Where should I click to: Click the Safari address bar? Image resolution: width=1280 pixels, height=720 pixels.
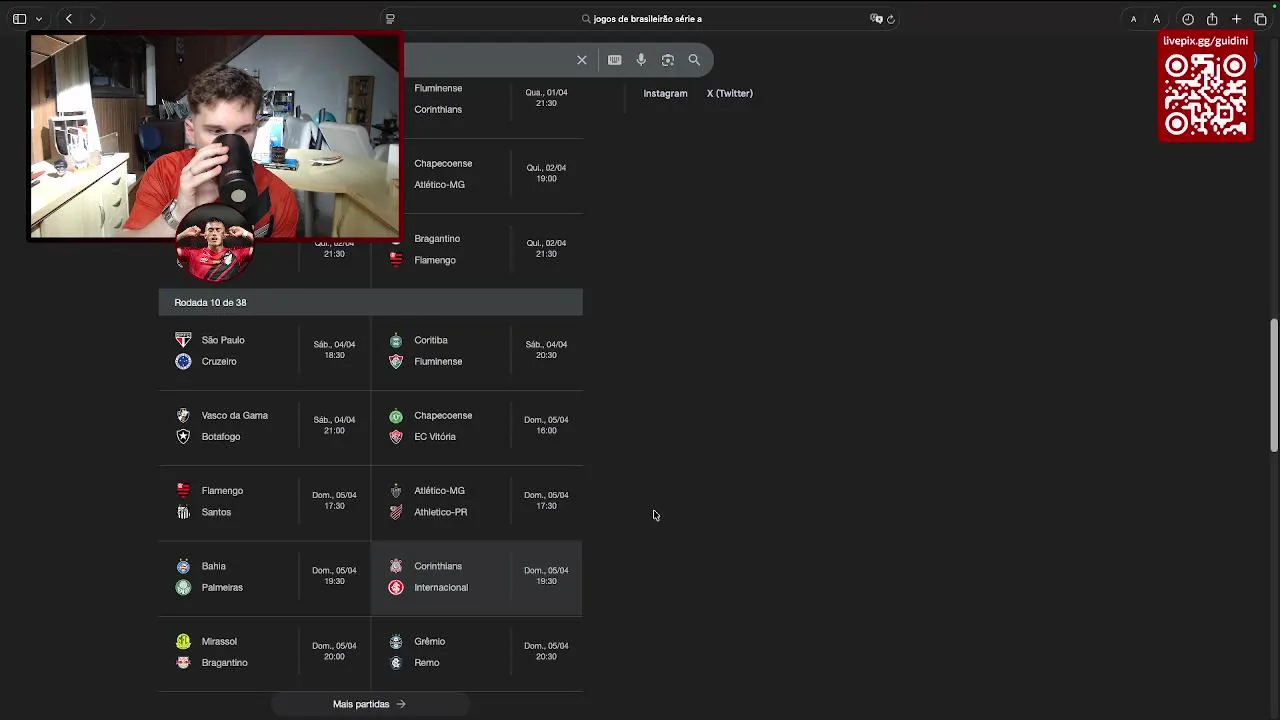pyautogui.click(x=640, y=19)
